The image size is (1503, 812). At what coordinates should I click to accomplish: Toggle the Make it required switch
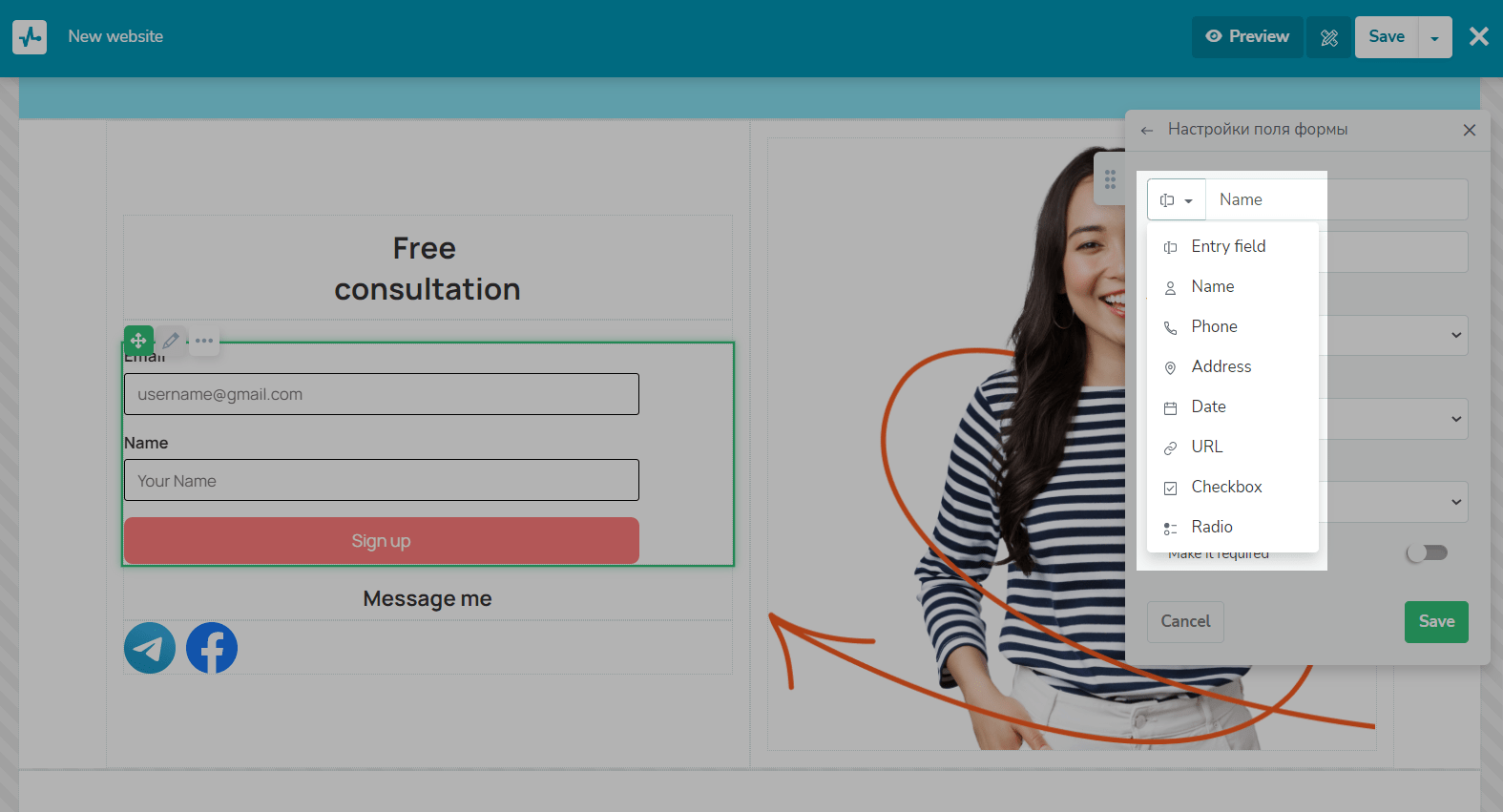[x=1428, y=552]
